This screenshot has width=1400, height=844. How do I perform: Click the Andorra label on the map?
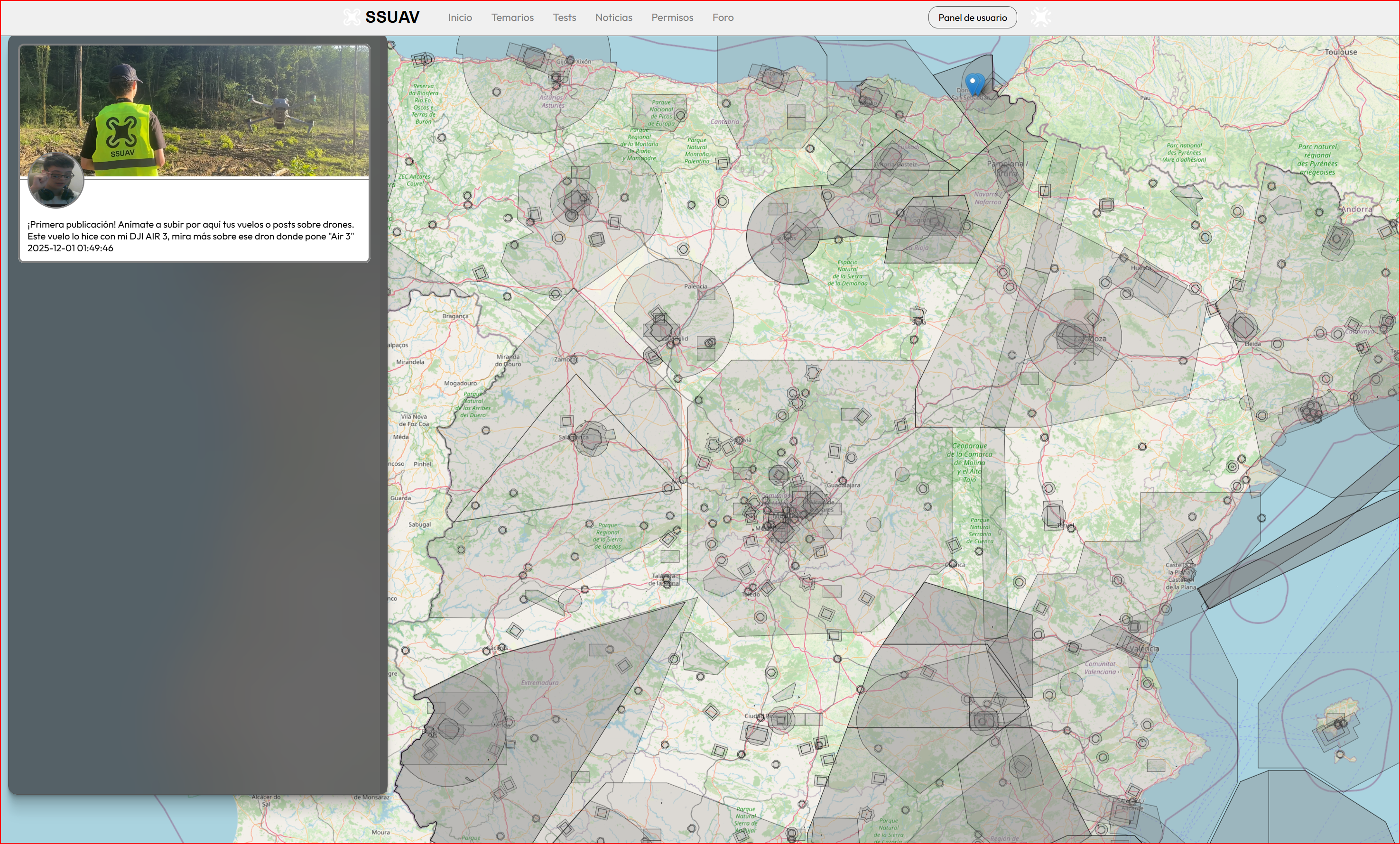[x=1356, y=209]
